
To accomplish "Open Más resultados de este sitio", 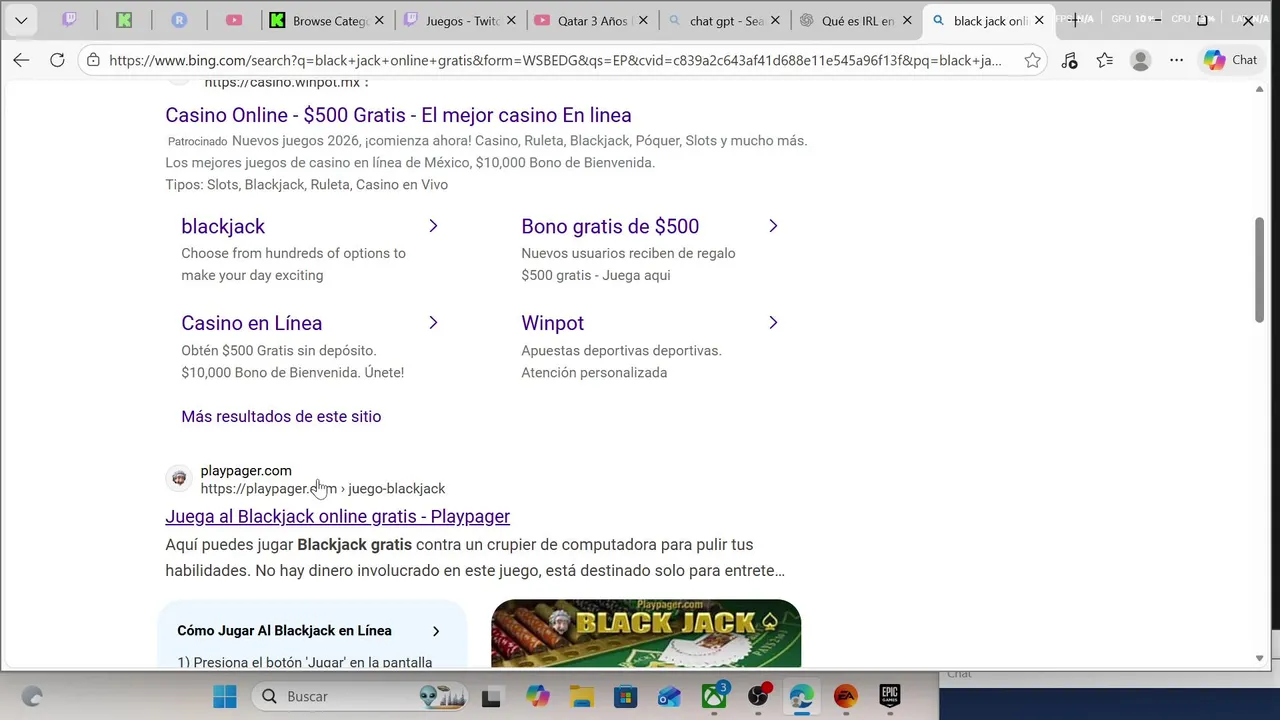I will pos(281,416).
